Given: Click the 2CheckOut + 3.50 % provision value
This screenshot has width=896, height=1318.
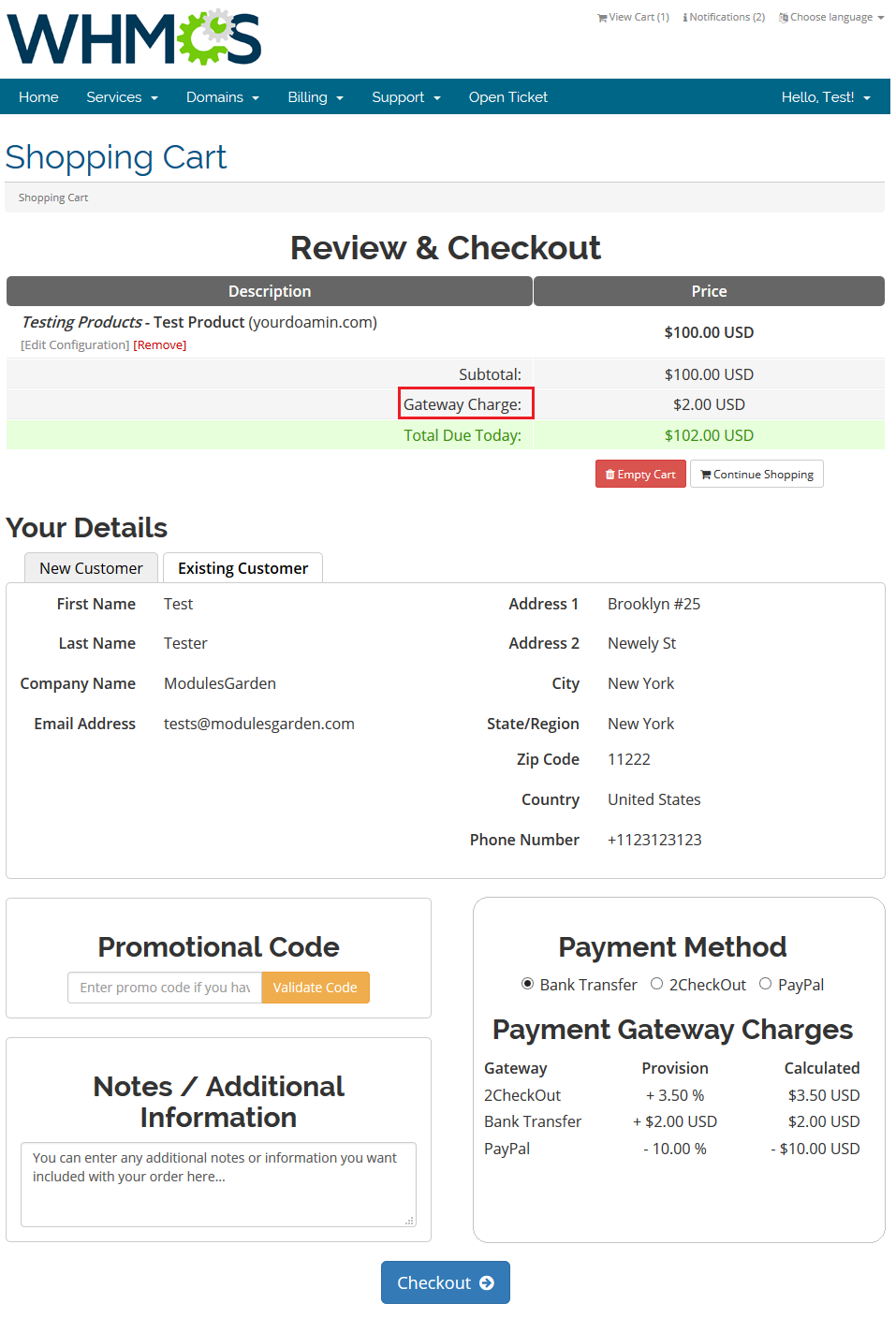Looking at the screenshot, I should (x=675, y=1095).
